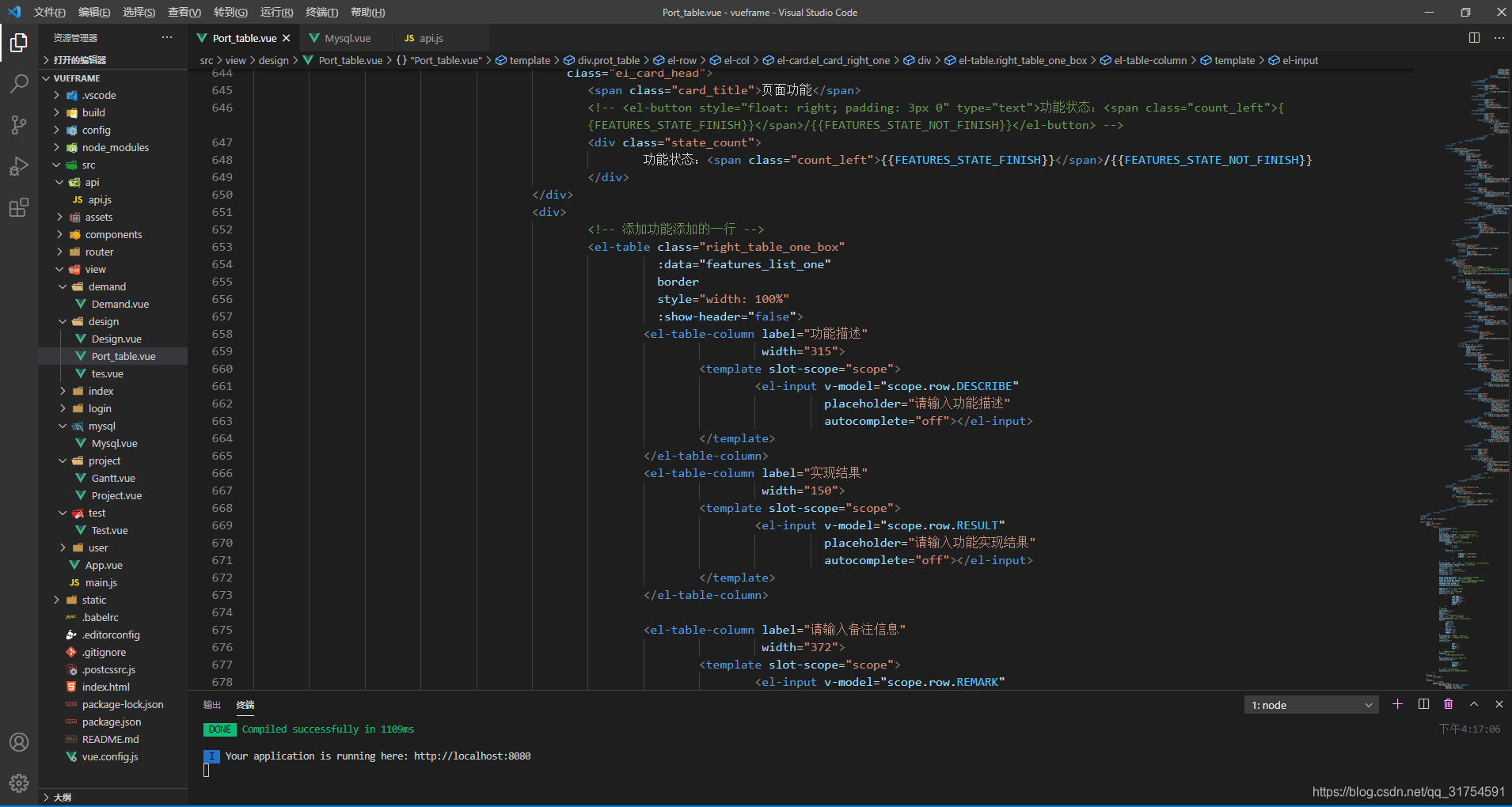This screenshot has height=807, width=1512.
Task: Open the Manage gear icon
Action: click(19, 783)
